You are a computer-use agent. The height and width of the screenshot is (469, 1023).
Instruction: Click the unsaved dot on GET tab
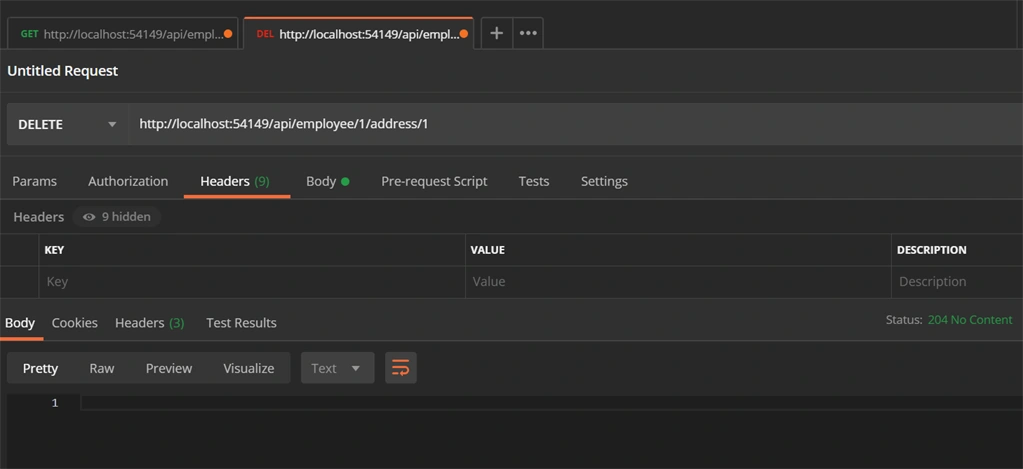tap(228, 34)
